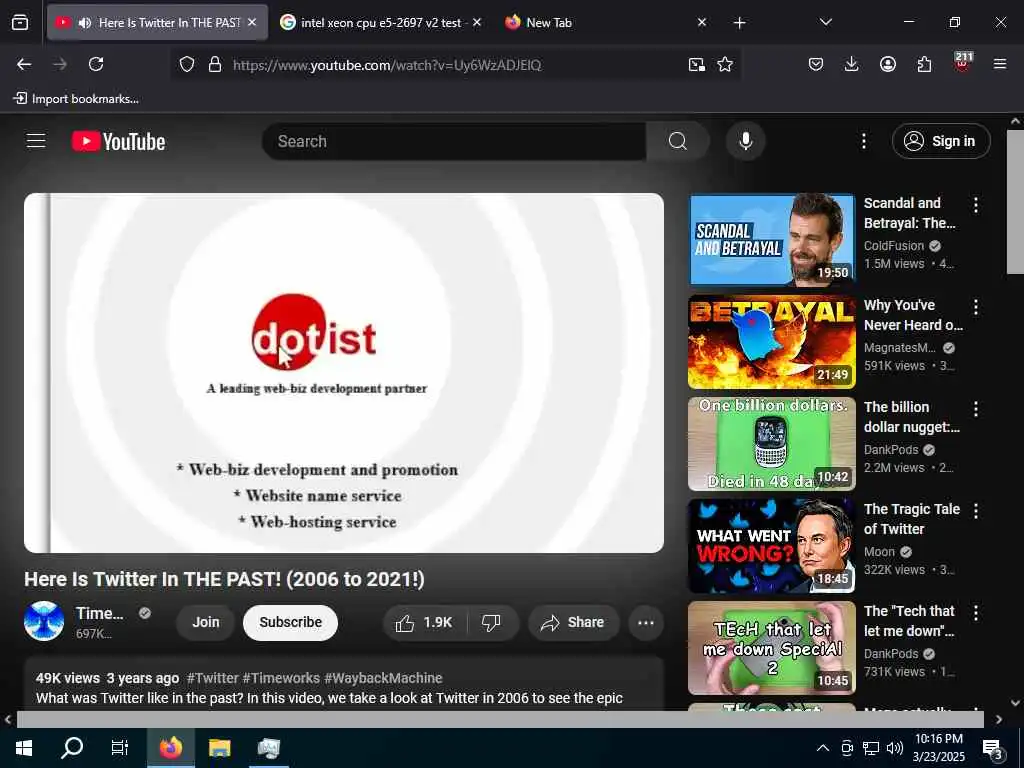The width and height of the screenshot is (1024, 768).
Task: Open menu for Tech that let me down
Action: [976, 613]
